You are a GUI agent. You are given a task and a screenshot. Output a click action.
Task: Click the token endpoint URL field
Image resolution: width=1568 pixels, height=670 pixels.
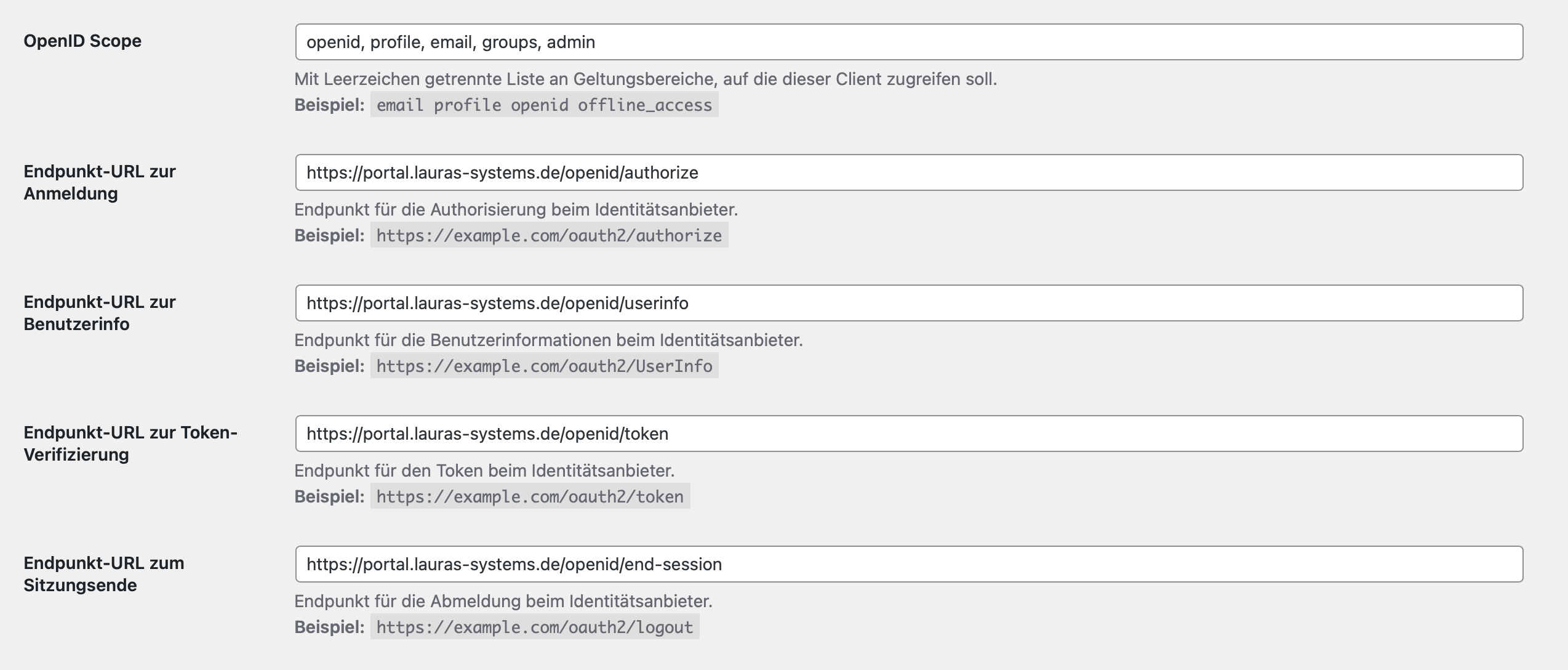point(909,434)
